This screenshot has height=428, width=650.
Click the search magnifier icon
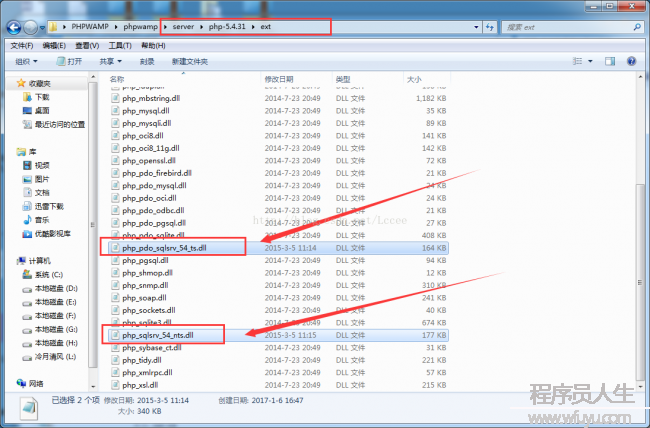[637, 27]
